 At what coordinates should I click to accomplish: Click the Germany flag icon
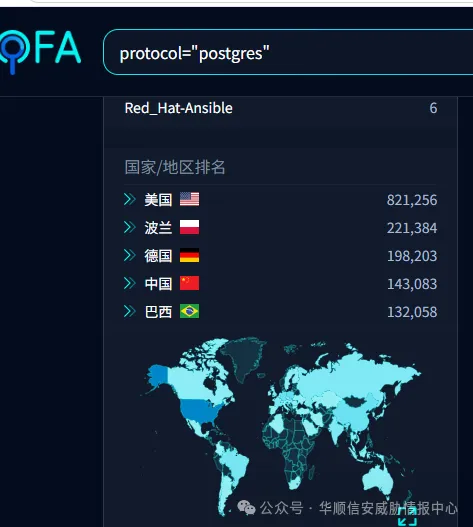coord(189,255)
